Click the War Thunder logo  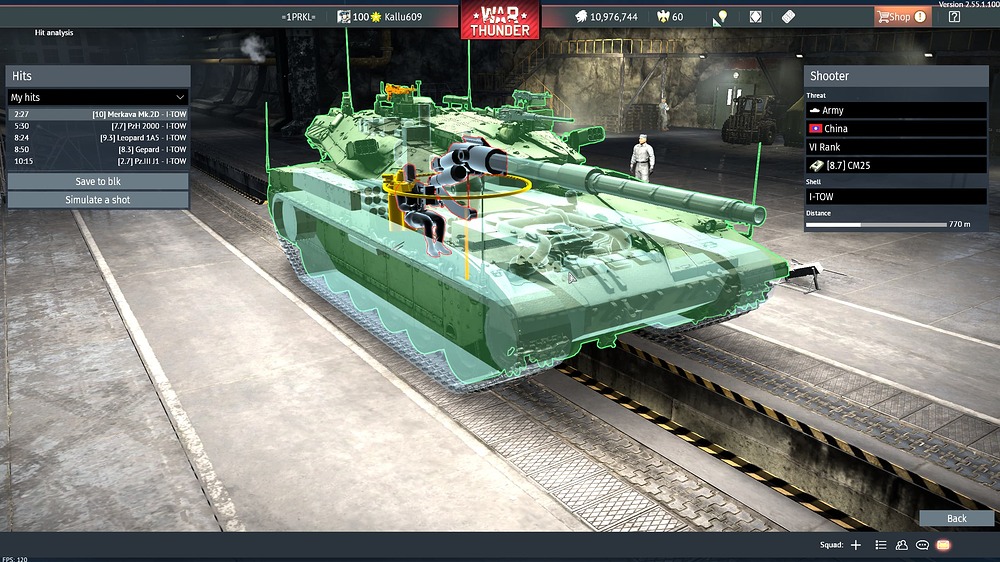pyautogui.click(x=500, y=22)
